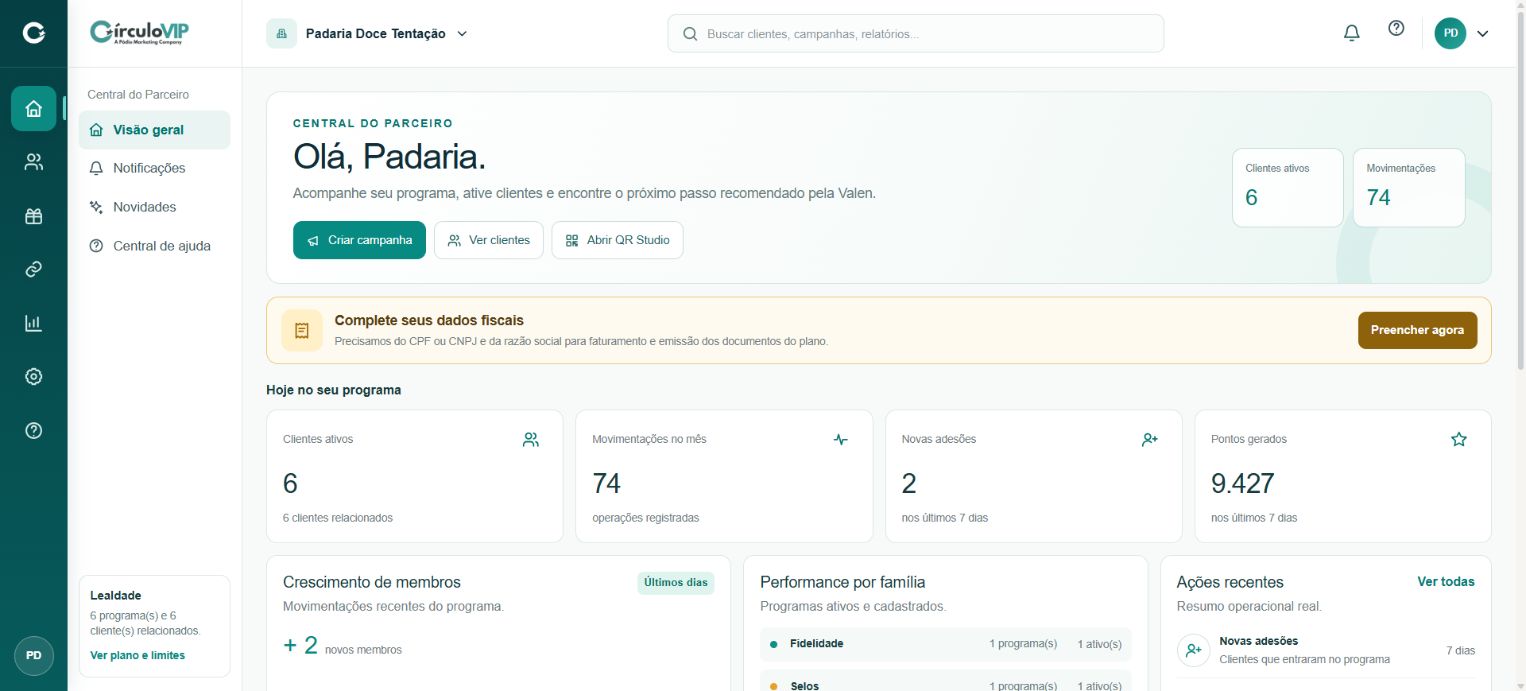Viewport: 1526px width, 691px height.
Task: Open Novidades in sidebar
Action: pos(154,207)
